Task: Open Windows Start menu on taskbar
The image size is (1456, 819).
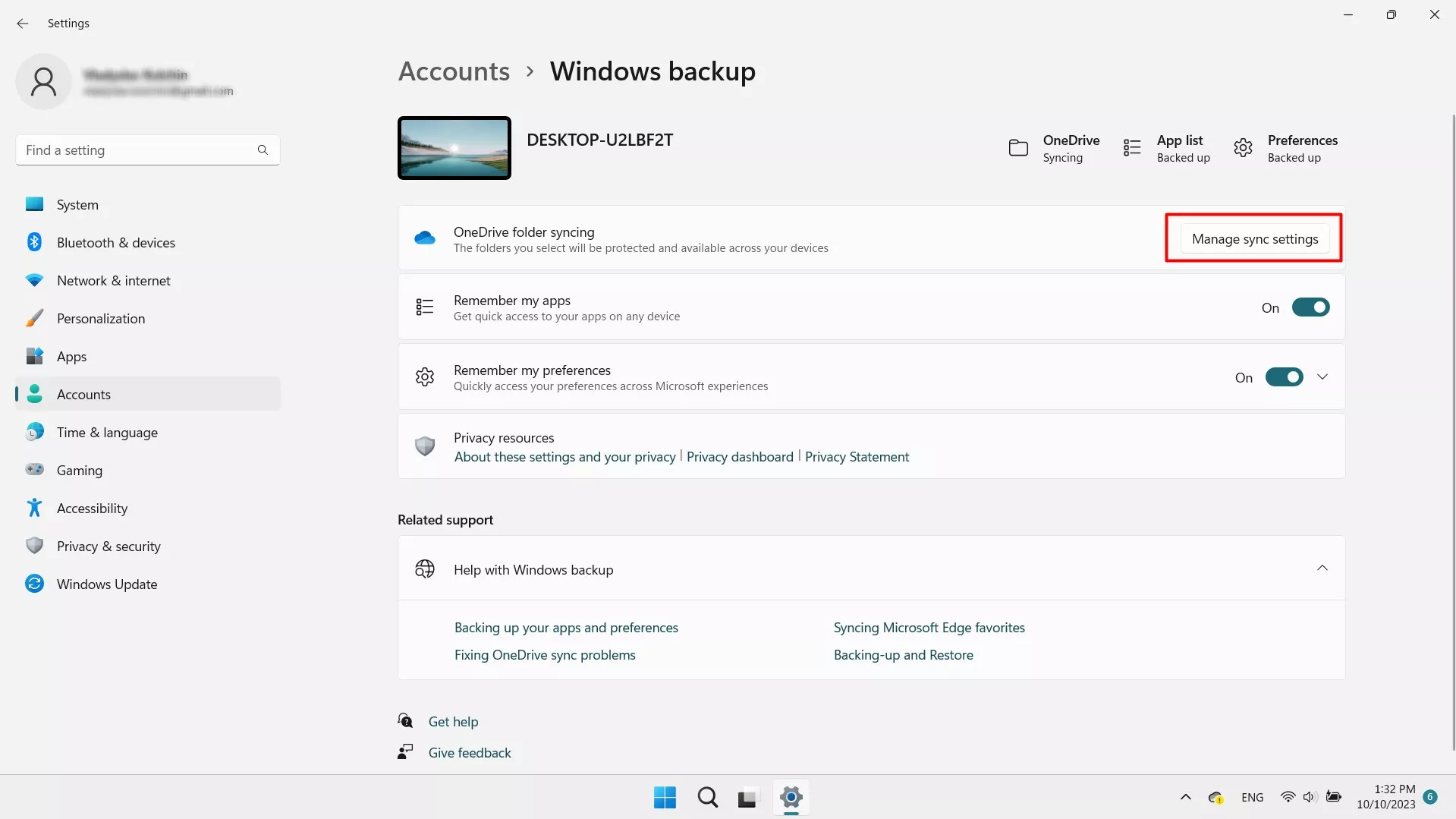Action: point(665,797)
